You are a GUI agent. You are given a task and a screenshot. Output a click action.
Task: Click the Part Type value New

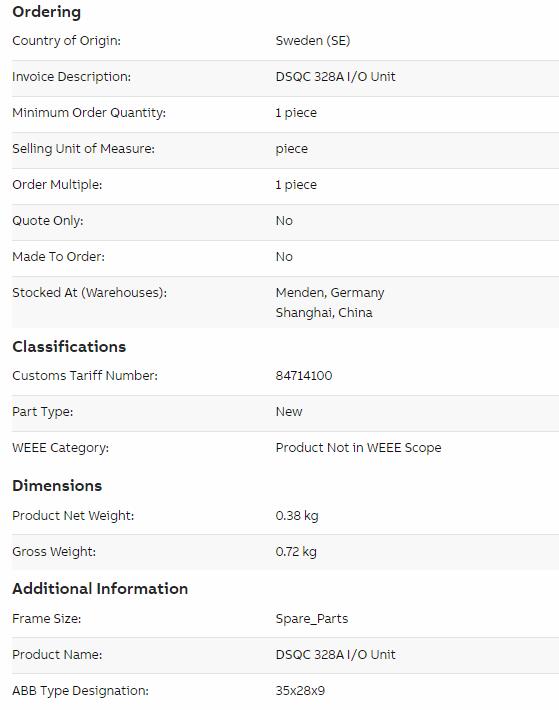pyautogui.click(x=289, y=412)
